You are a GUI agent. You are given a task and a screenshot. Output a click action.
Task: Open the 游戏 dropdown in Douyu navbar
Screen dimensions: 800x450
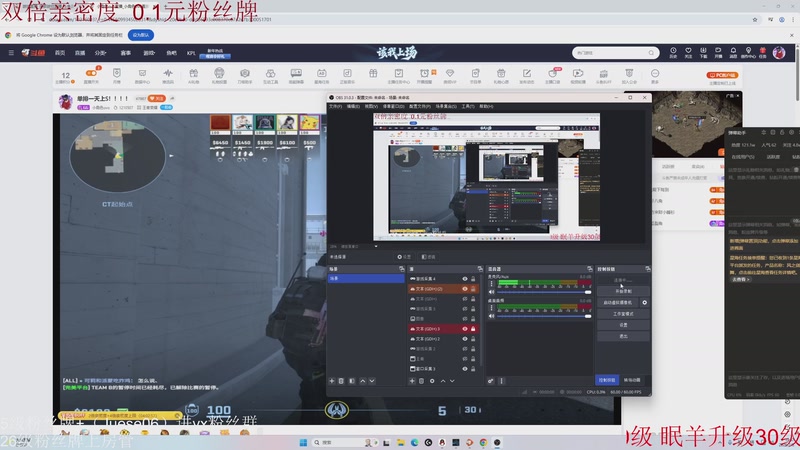pos(148,53)
